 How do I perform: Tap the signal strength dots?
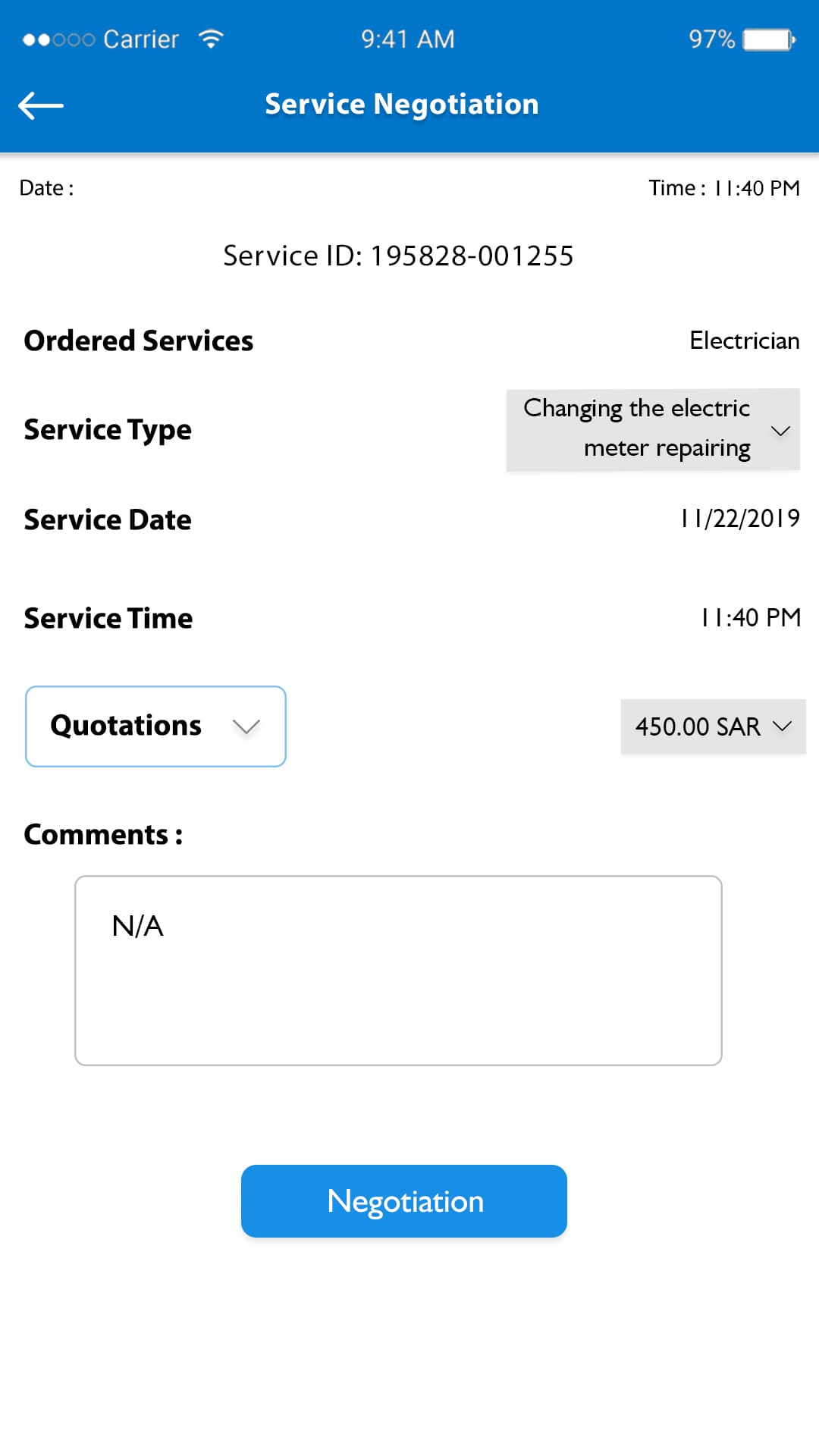tap(58, 39)
